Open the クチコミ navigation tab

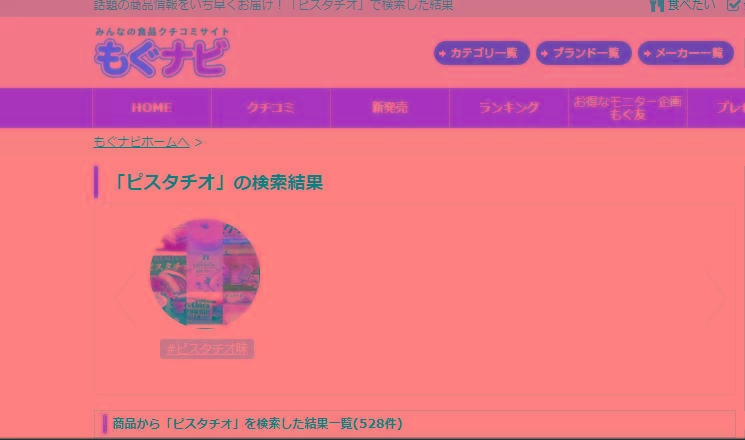pyautogui.click(x=271, y=108)
